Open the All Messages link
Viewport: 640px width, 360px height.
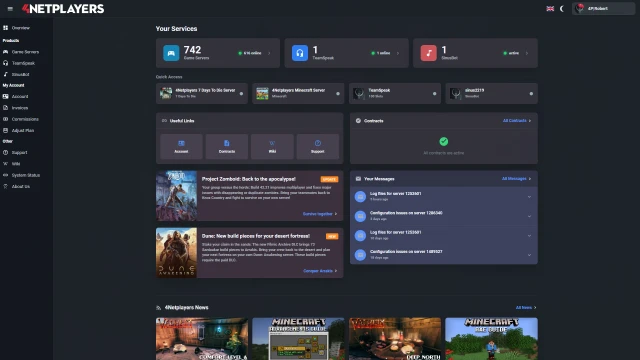[516, 179]
